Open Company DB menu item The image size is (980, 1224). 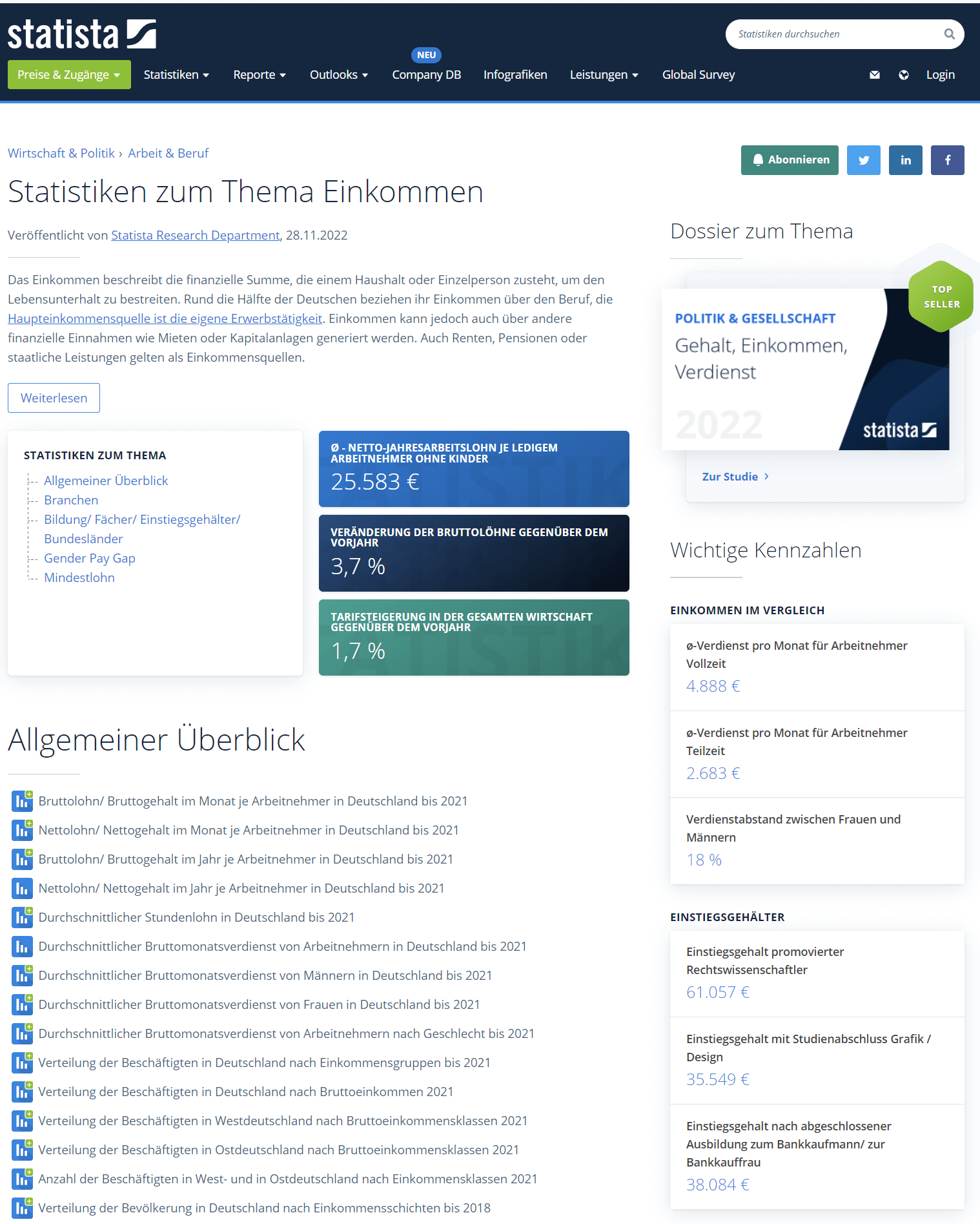tap(427, 75)
